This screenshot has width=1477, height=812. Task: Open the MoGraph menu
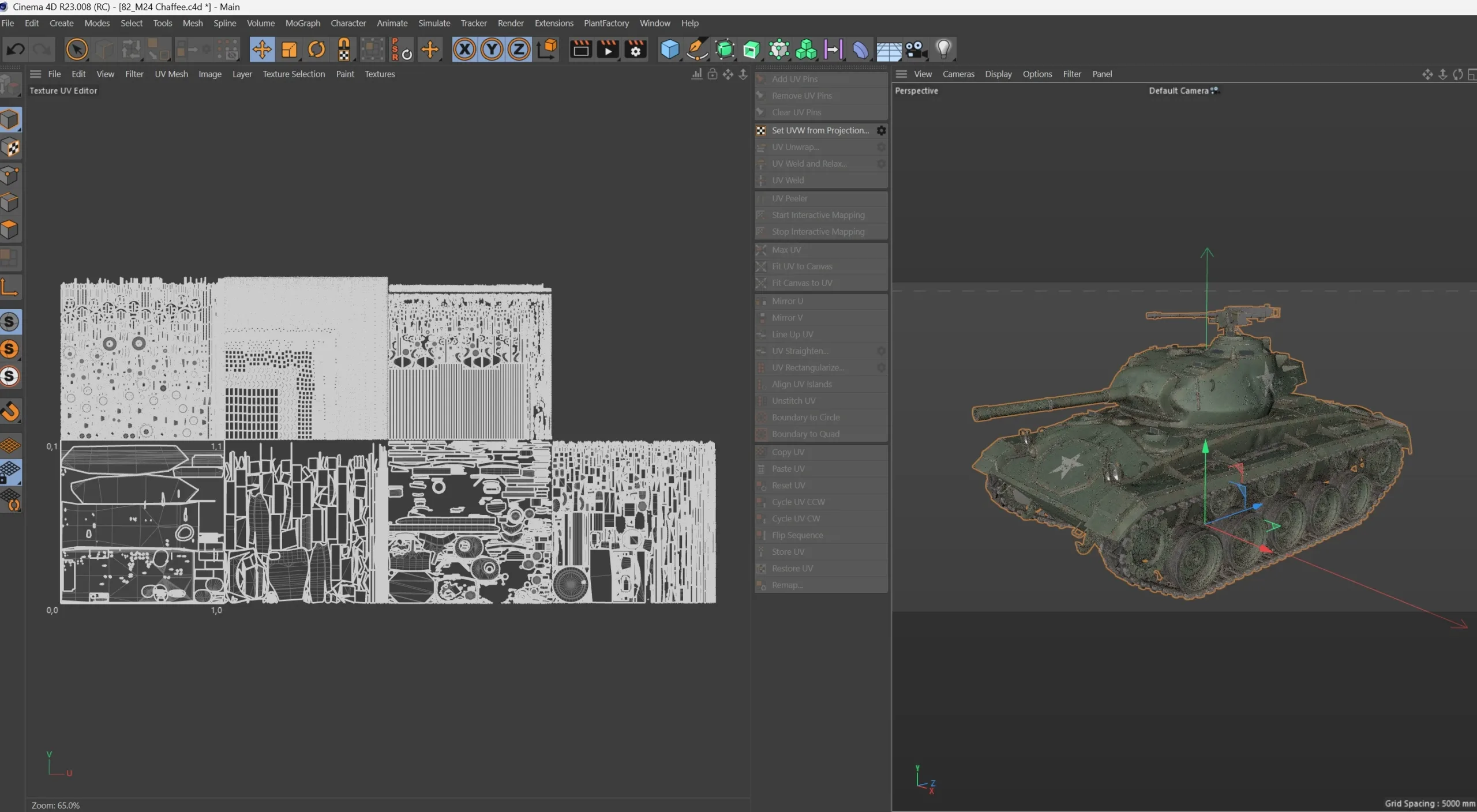pos(302,23)
